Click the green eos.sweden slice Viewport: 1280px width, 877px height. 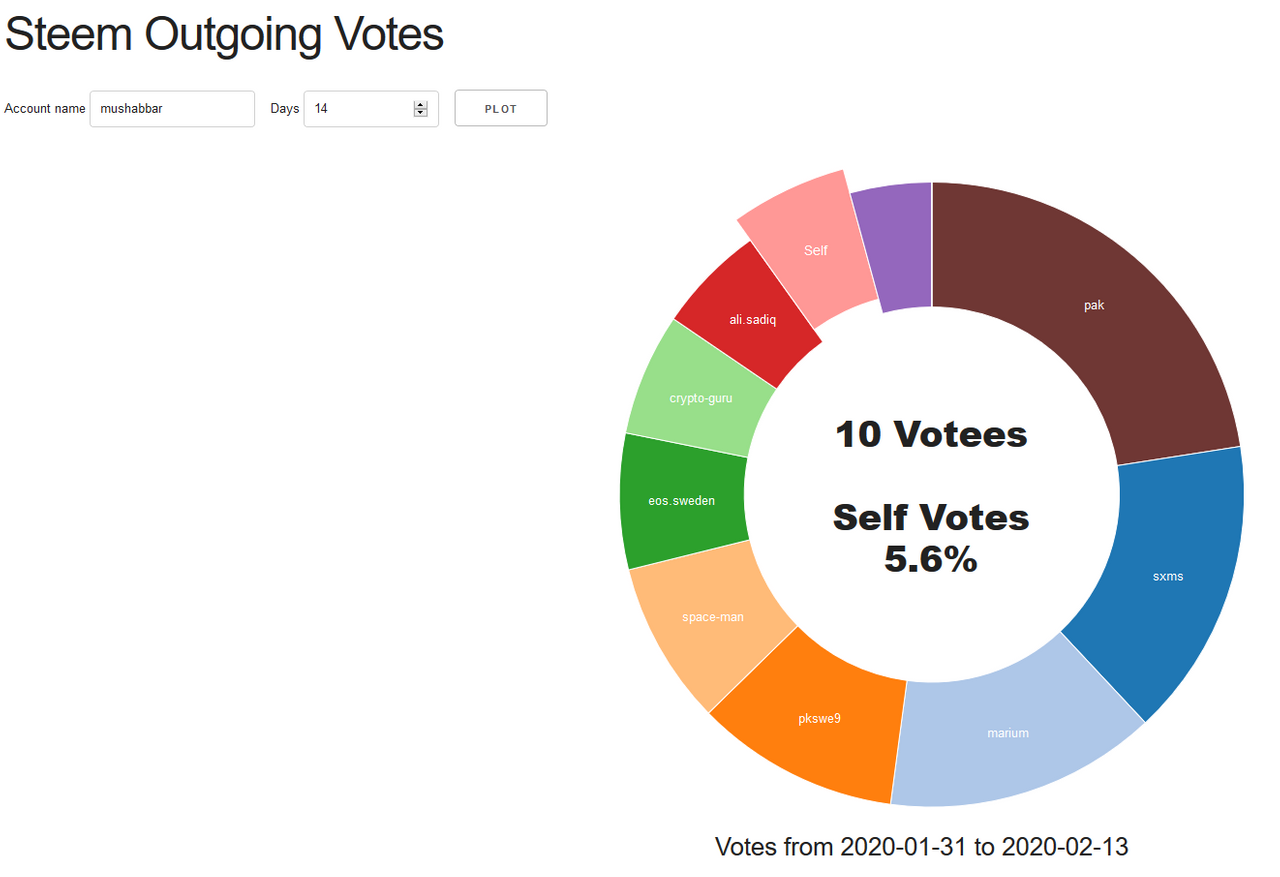681,500
